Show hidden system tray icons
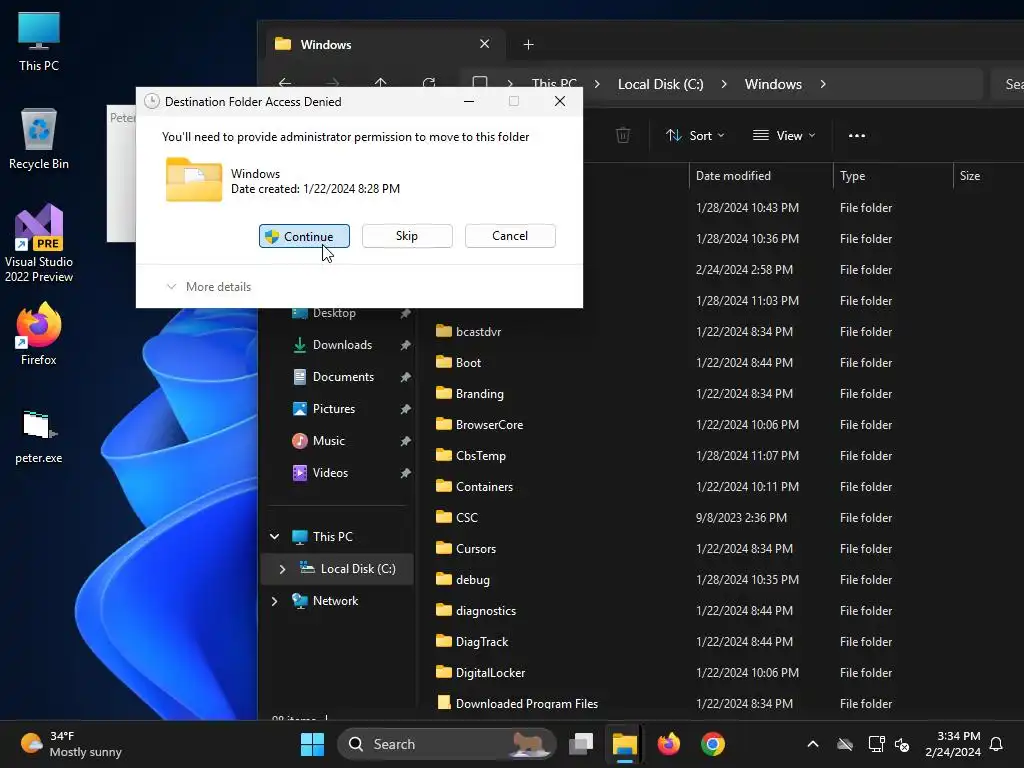This screenshot has height=768, width=1024. (812, 744)
